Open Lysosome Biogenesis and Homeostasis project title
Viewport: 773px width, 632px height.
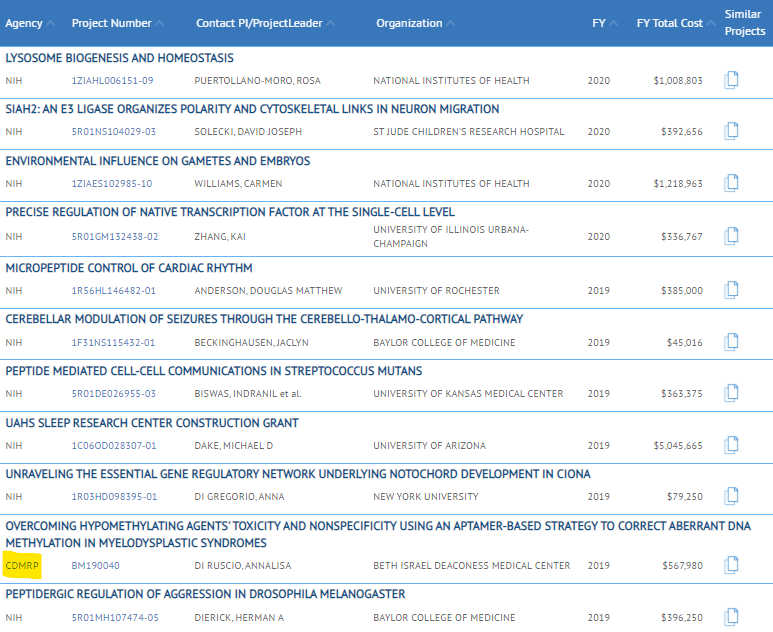click(119, 58)
